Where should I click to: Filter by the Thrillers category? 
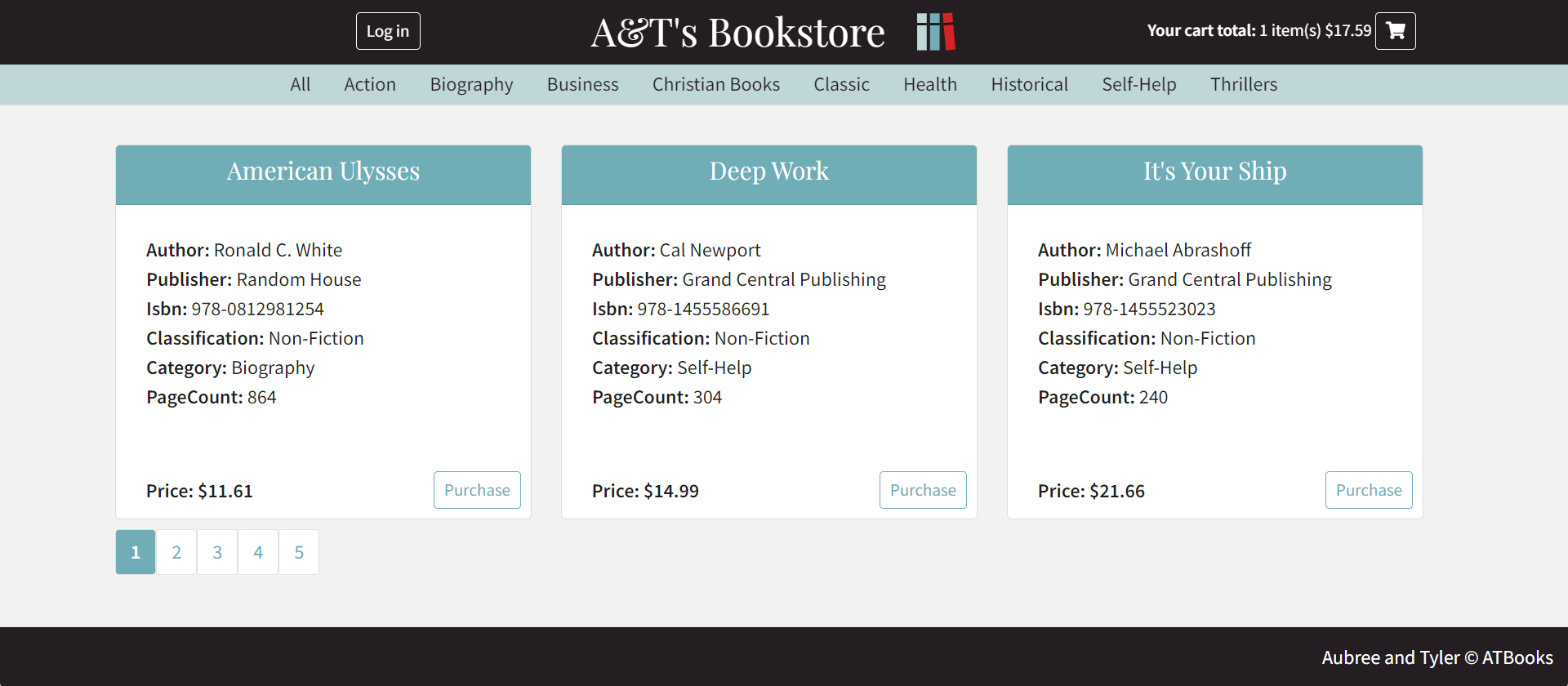click(1243, 84)
